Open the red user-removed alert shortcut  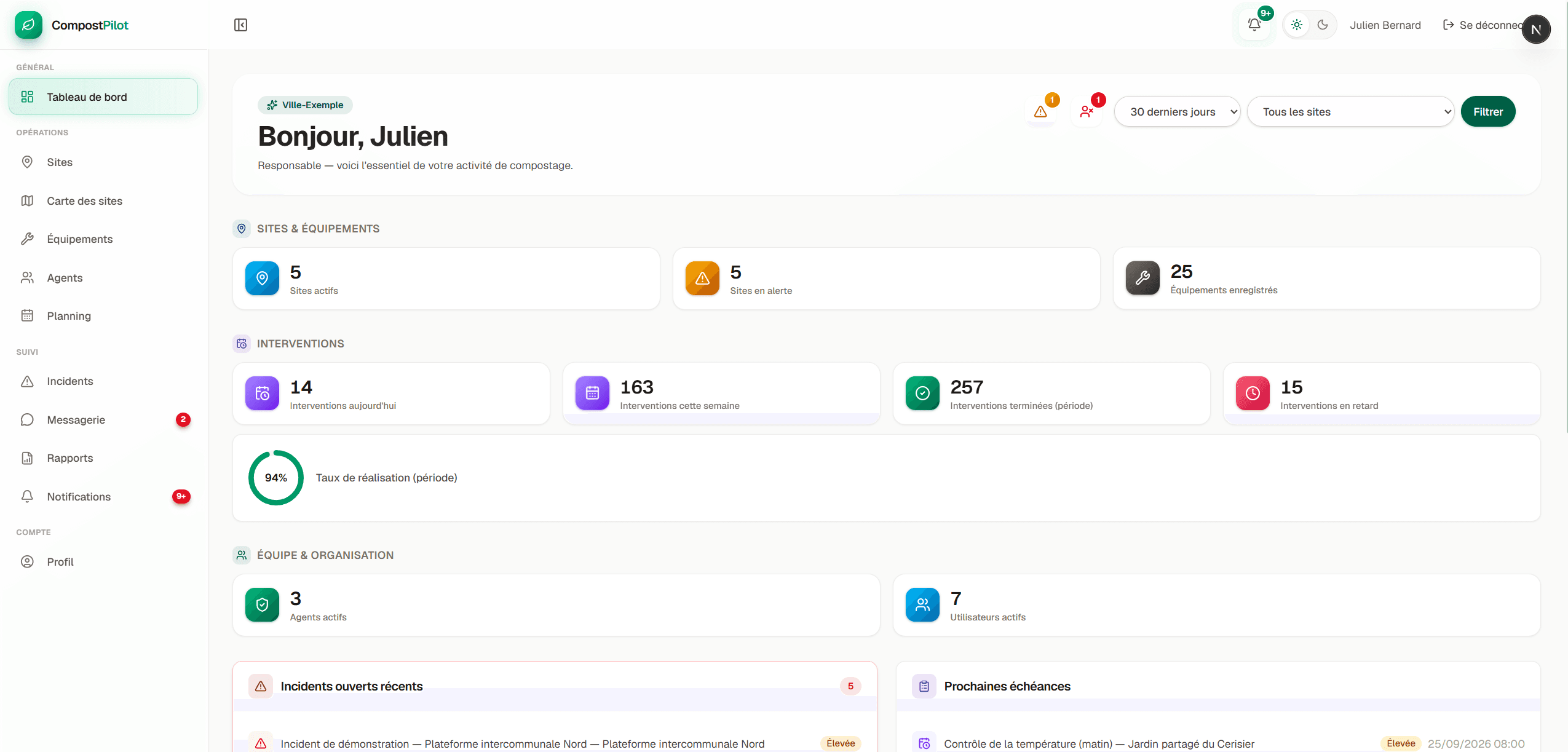[x=1087, y=111]
